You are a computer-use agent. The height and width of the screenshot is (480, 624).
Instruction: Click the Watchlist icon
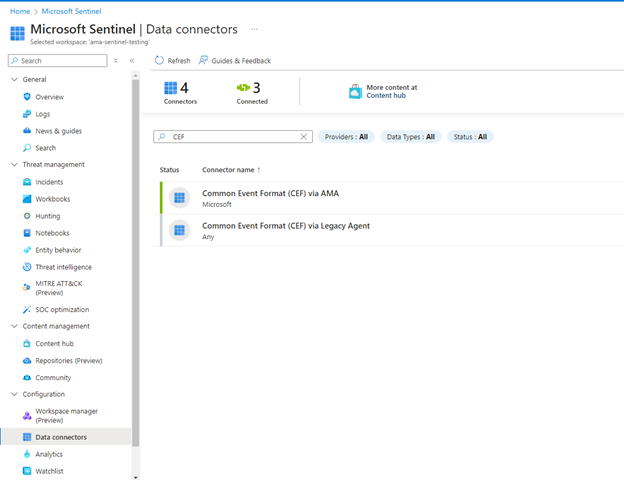(27, 471)
